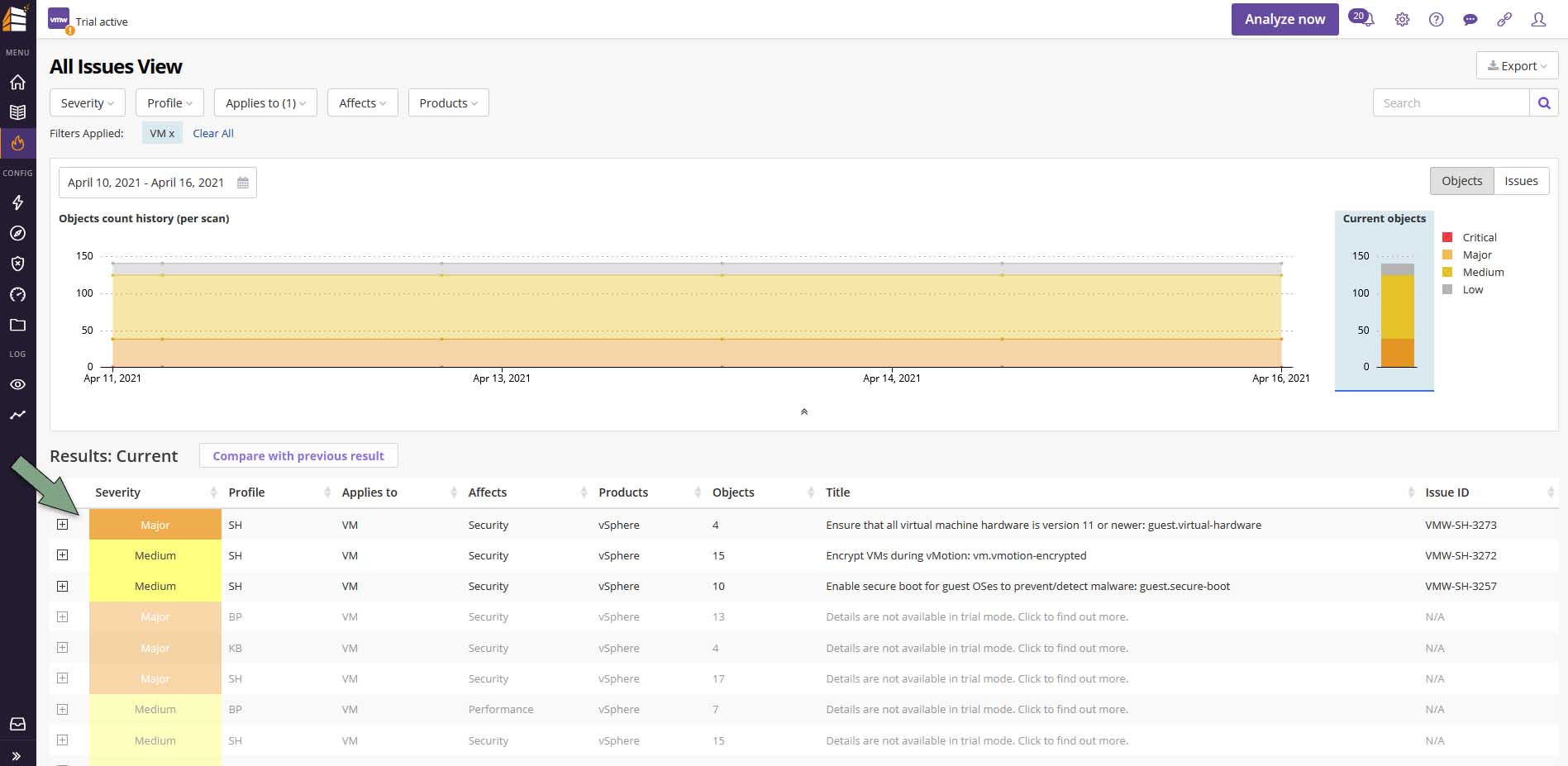Click the home icon in sidebar
This screenshot has width=1568, height=766.
point(17,82)
